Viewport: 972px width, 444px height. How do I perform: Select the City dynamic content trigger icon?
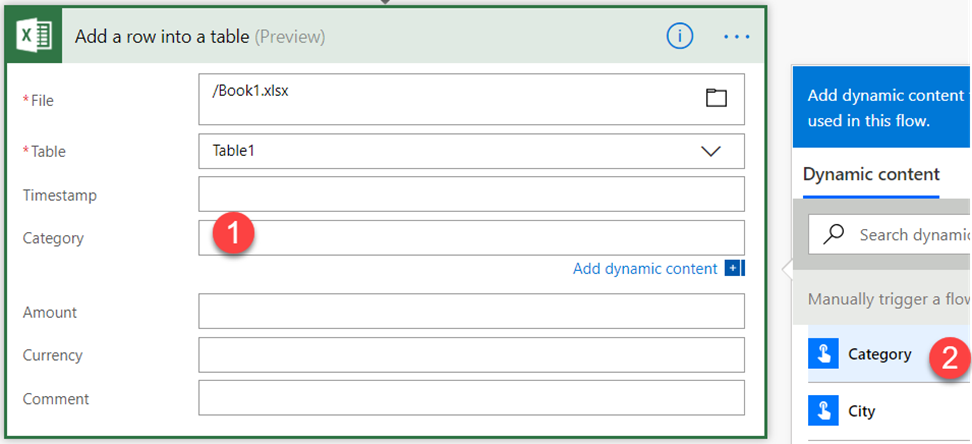[824, 411]
